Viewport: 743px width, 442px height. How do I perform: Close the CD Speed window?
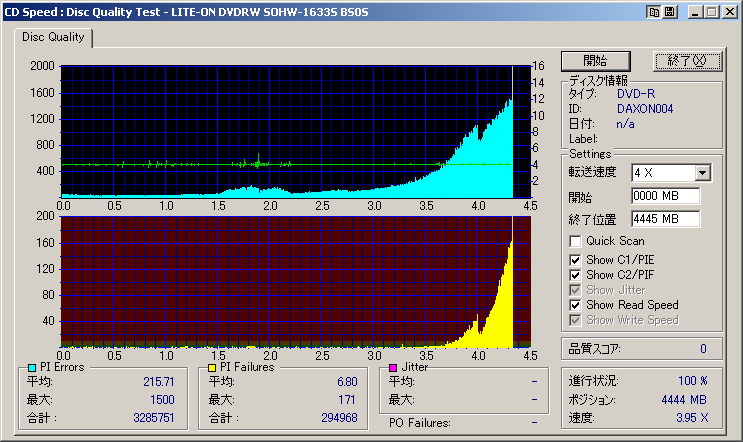click(x=730, y=12)
